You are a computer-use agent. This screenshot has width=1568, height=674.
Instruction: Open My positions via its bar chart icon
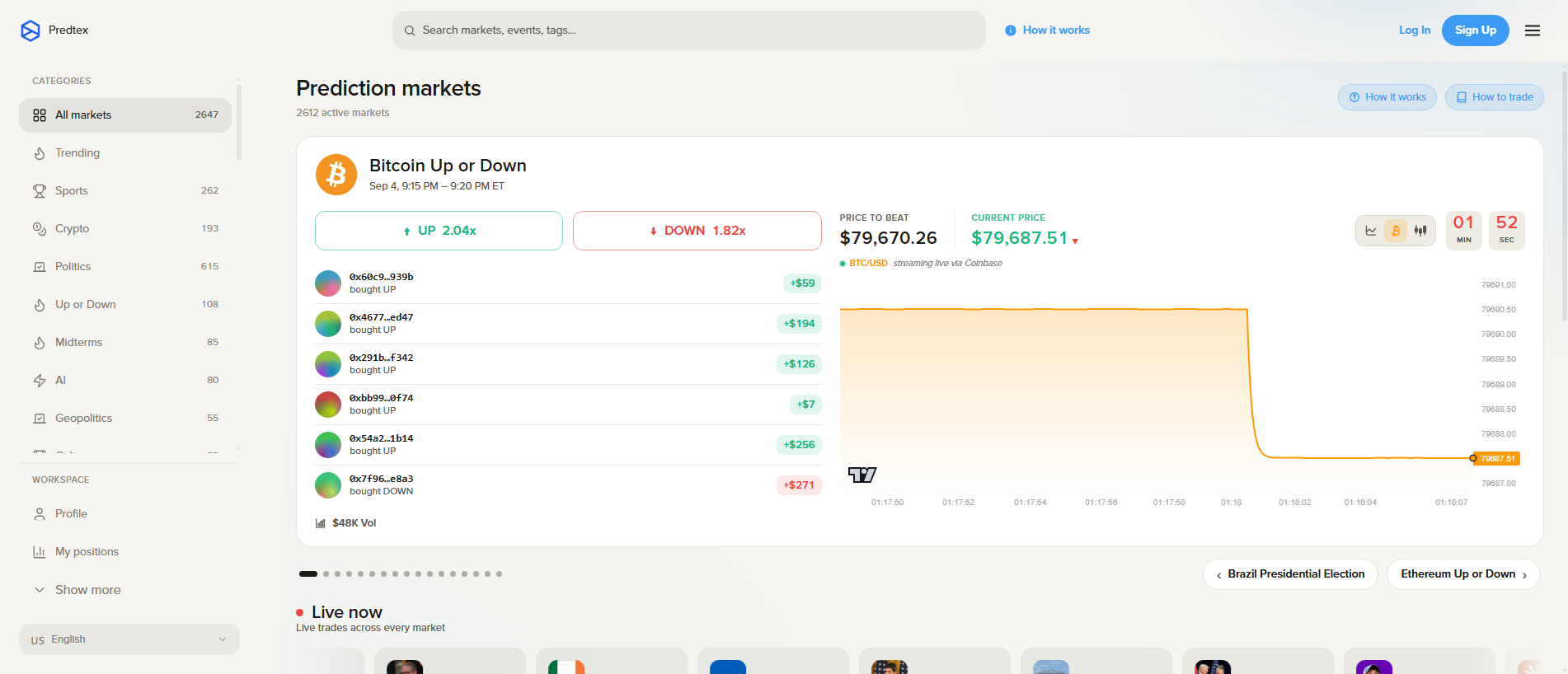click(40, 552)
